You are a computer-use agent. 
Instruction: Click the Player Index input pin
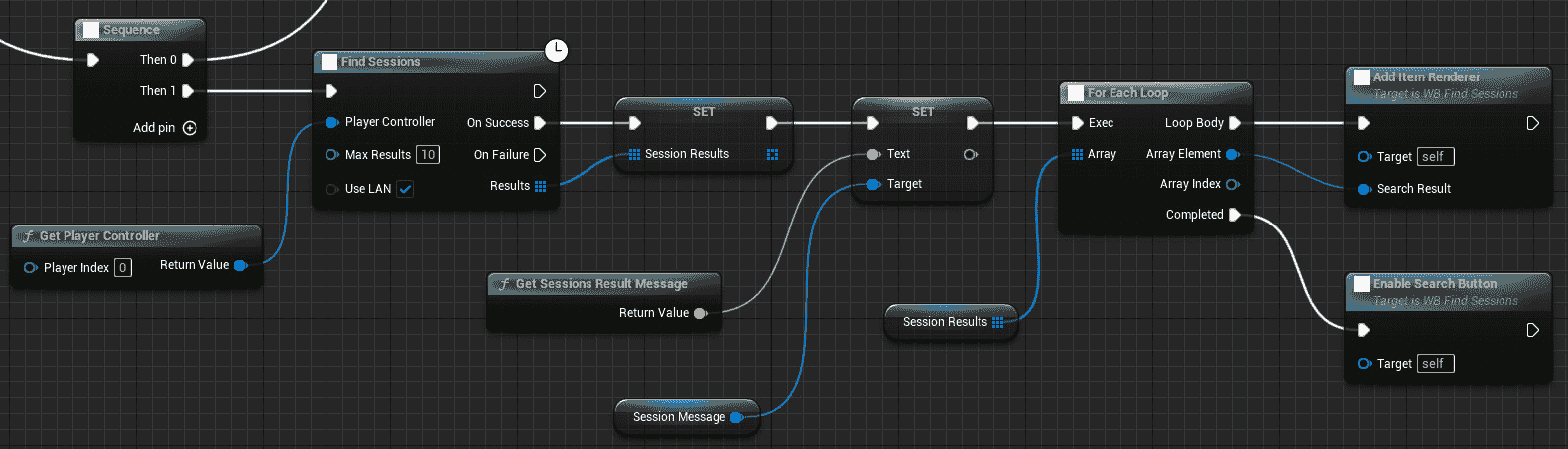[x=31, y=268]
